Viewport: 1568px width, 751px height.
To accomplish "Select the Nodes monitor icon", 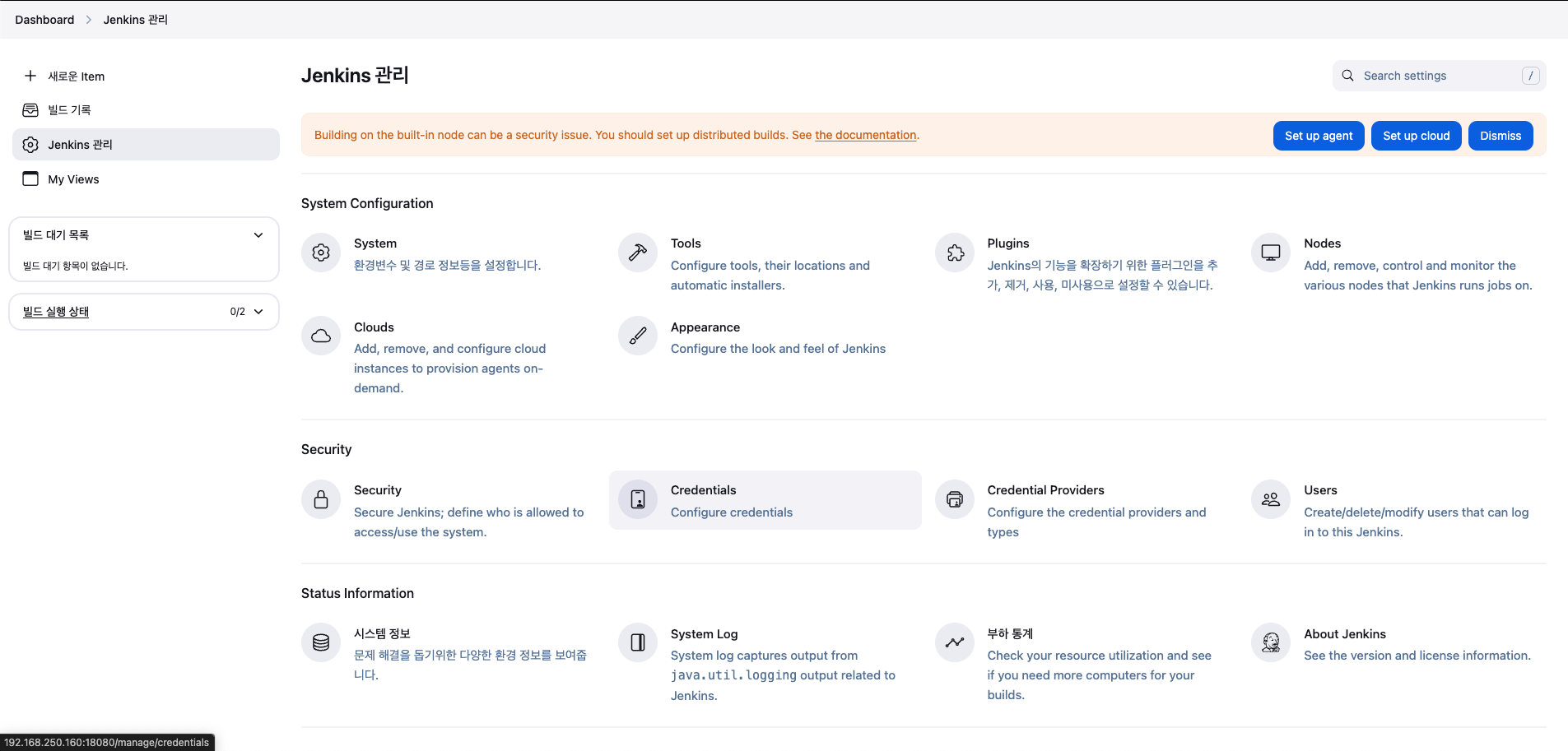I will tap(1271, 253).
